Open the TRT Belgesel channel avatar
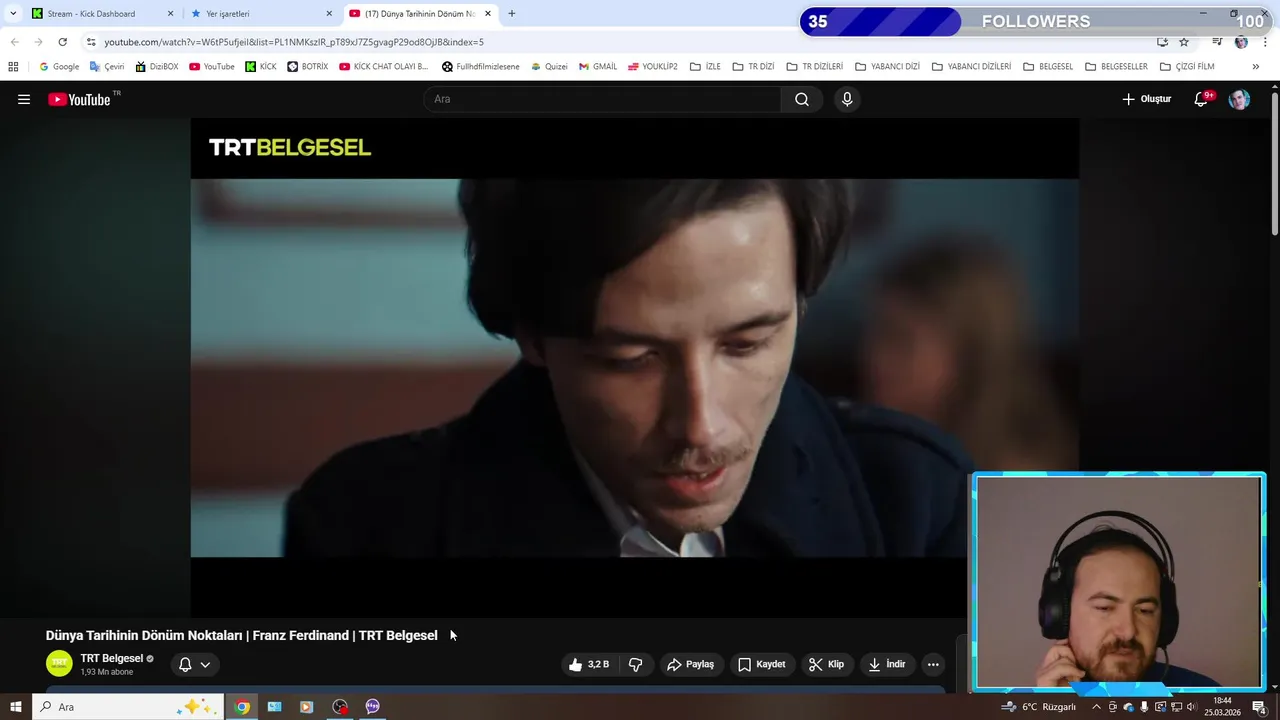Image resolution: width=1280 pixels, height=720 pixels. [59, 663]
